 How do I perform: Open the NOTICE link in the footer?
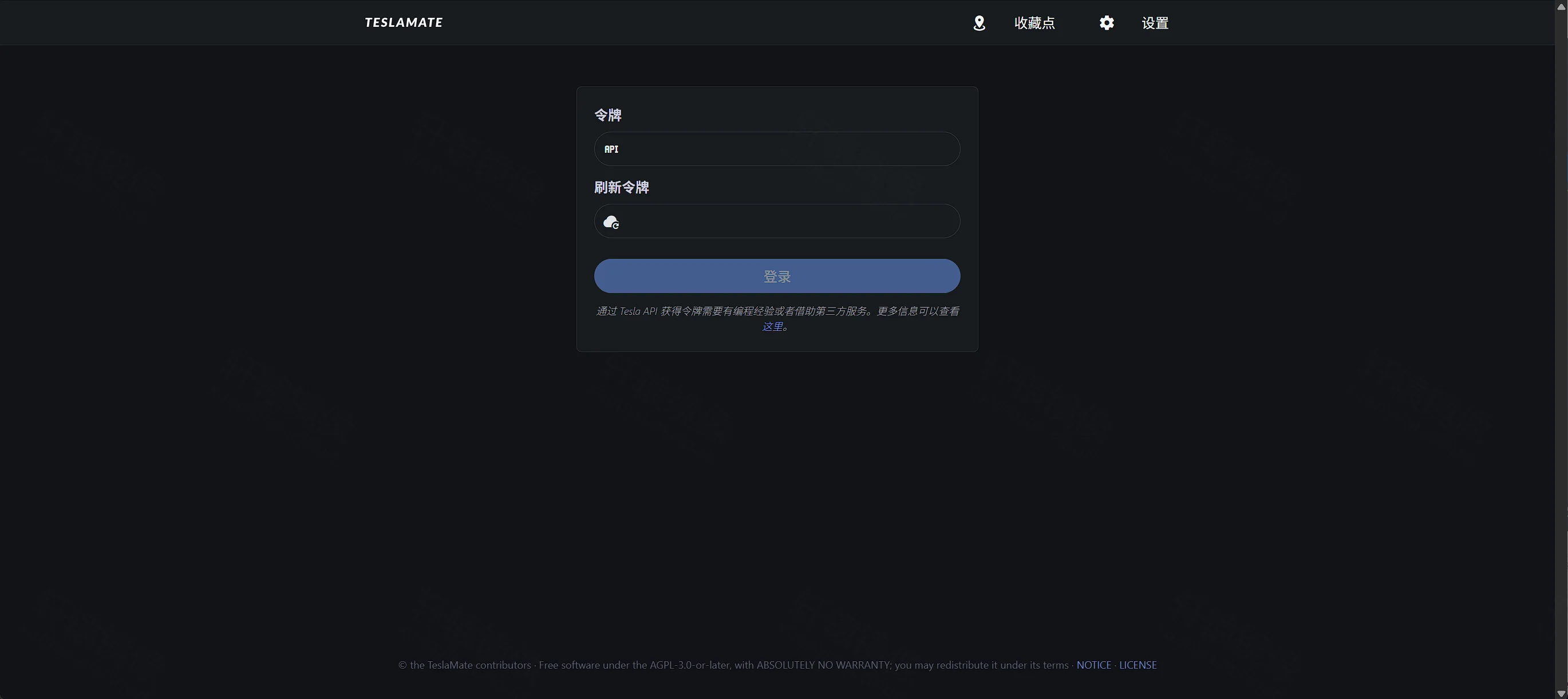1094,665
